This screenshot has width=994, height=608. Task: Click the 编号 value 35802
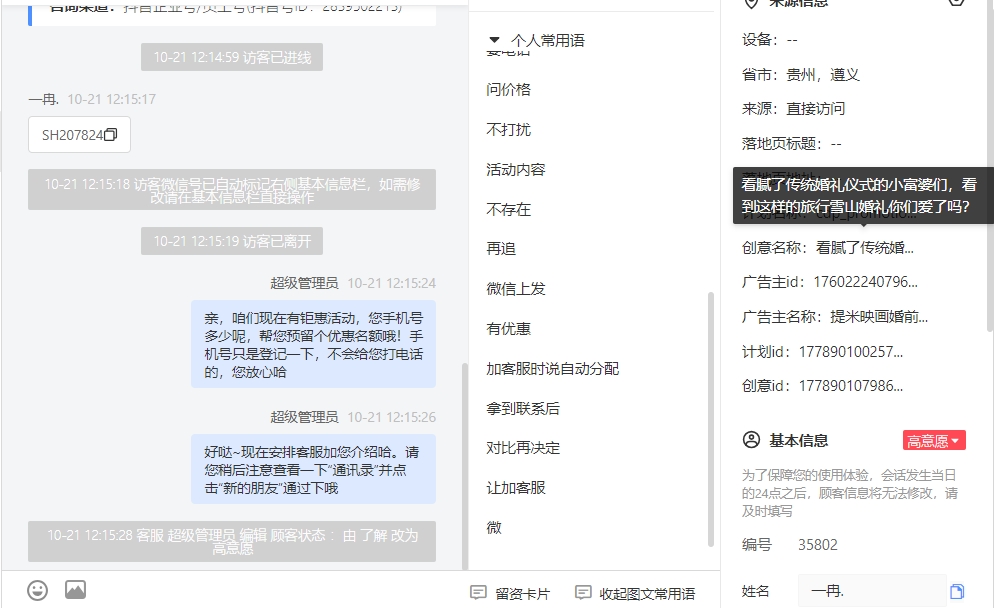point(818,545)
